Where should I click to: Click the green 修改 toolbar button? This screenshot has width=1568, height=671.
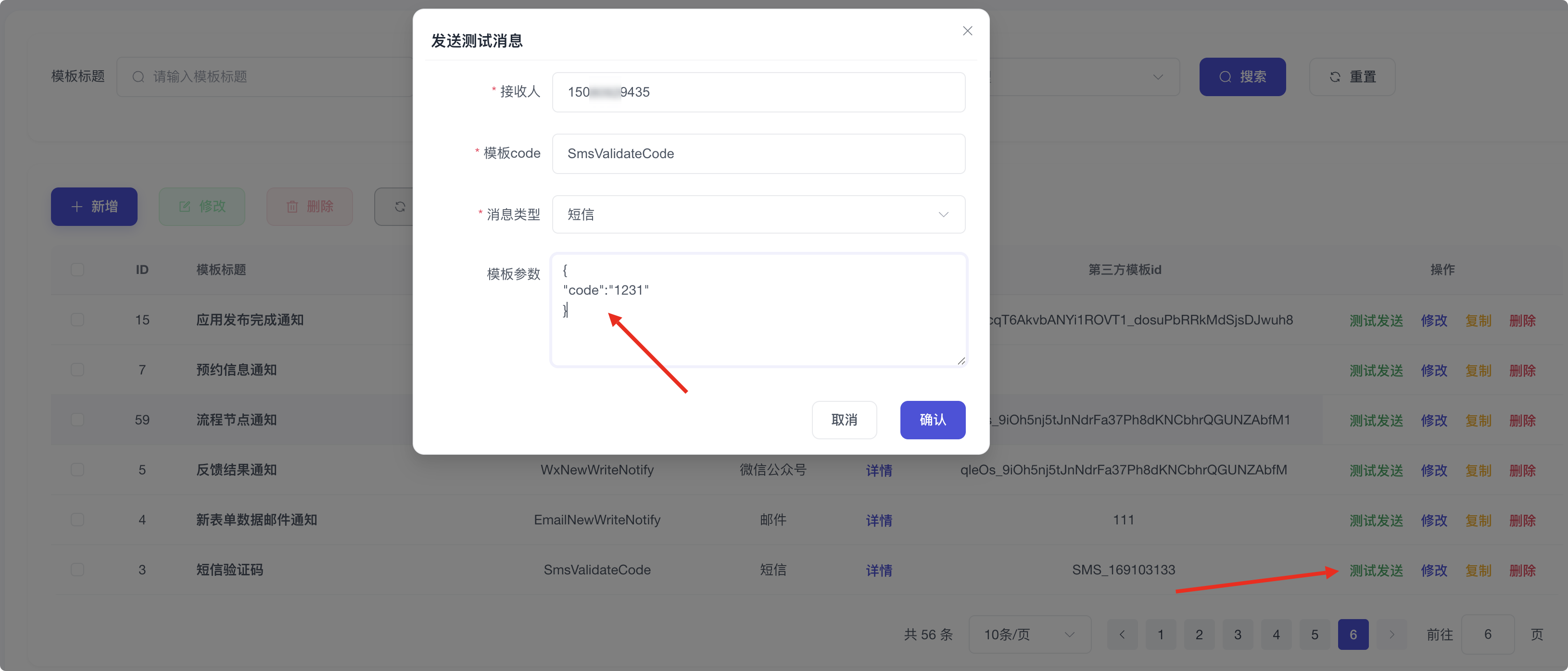click(x=202, y=206)
